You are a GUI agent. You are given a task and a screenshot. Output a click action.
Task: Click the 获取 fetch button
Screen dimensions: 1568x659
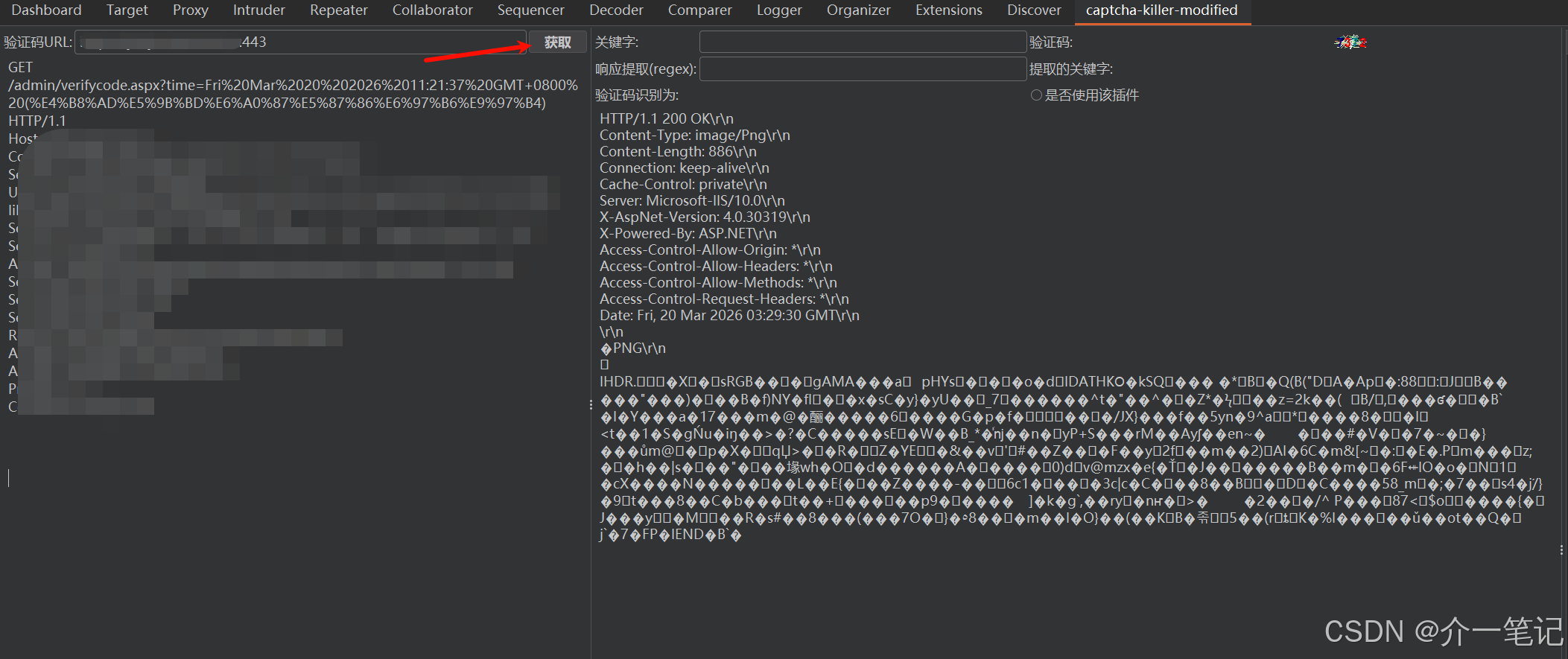[x=558, y=42]
